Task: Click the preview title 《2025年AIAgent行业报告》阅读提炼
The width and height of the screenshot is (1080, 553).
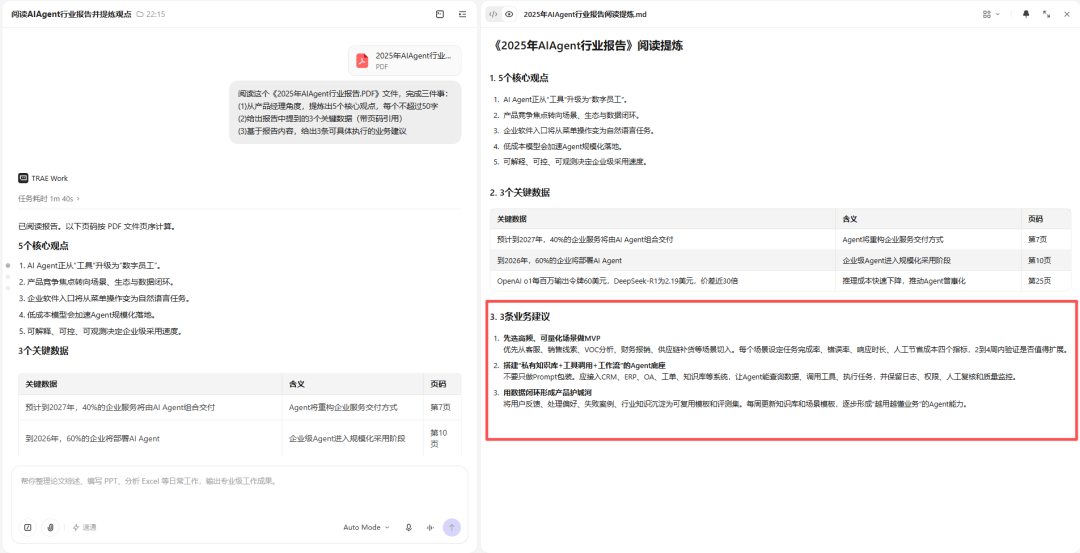Action: [588, 46]
